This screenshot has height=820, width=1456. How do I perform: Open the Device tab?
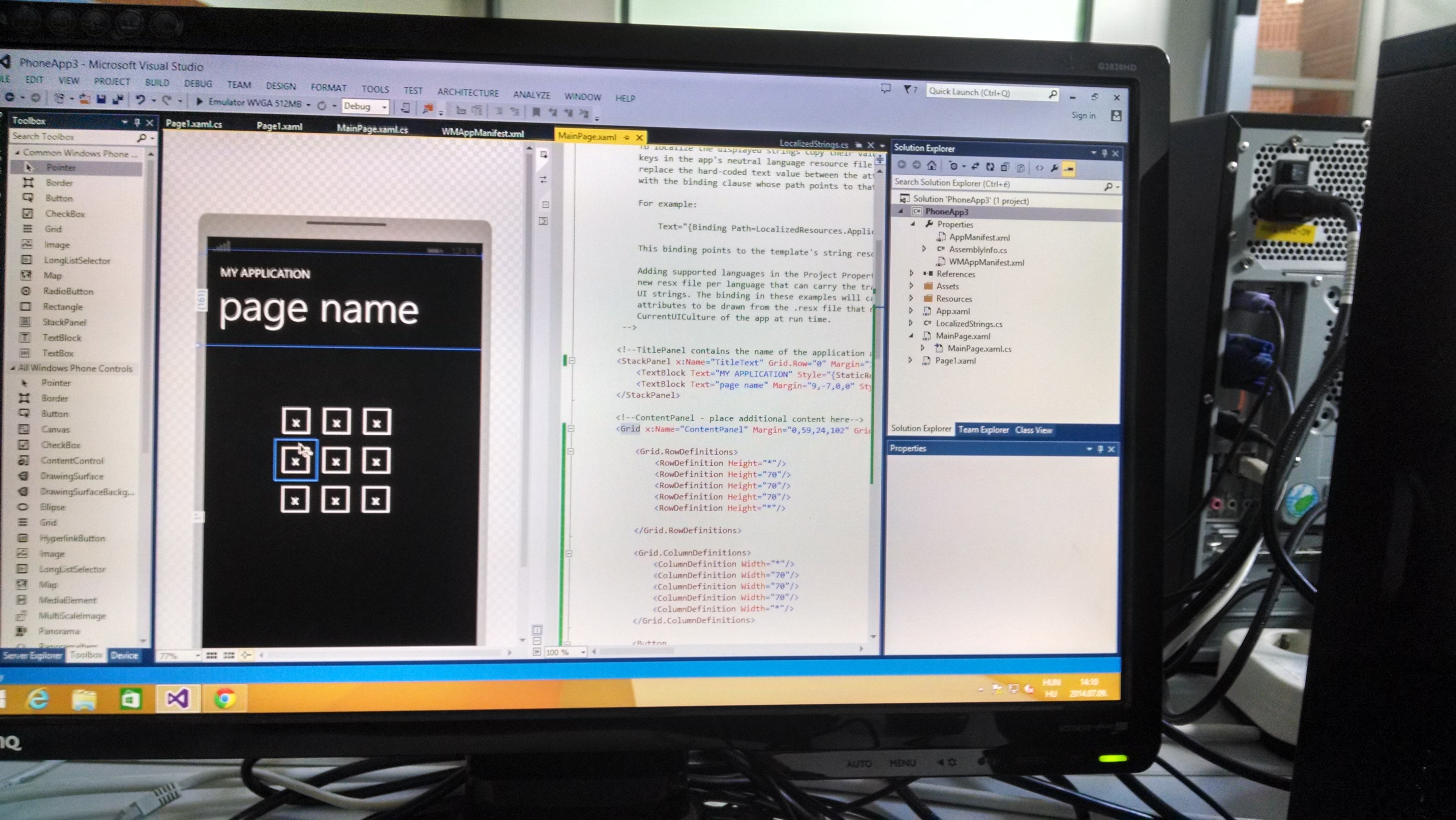pos(124,655)
